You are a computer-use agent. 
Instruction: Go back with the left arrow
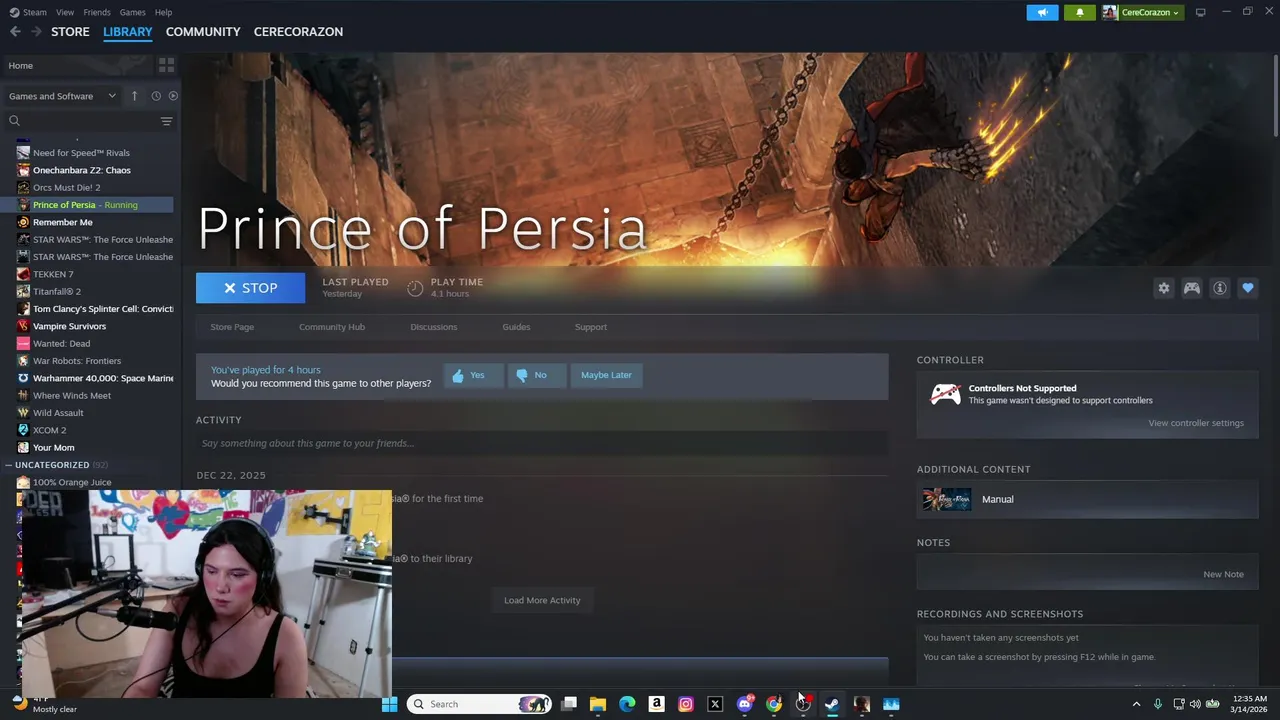pyautogui.click(x=15, y=32)
